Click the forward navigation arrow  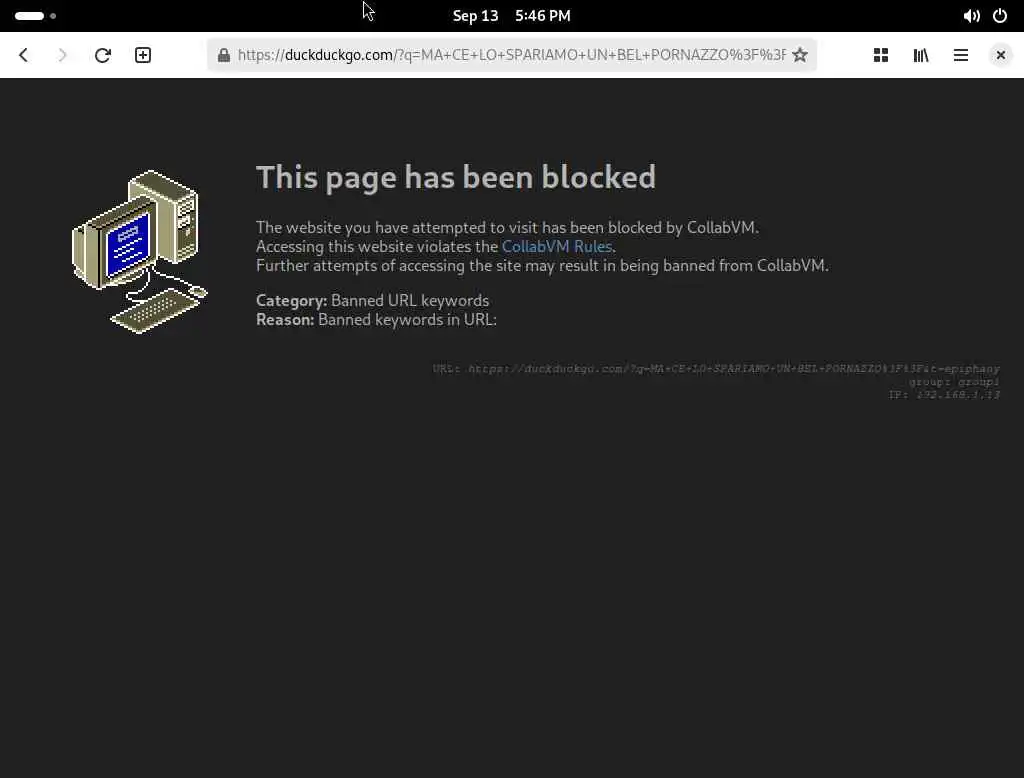pyautogui.click(x=63, y=55)
